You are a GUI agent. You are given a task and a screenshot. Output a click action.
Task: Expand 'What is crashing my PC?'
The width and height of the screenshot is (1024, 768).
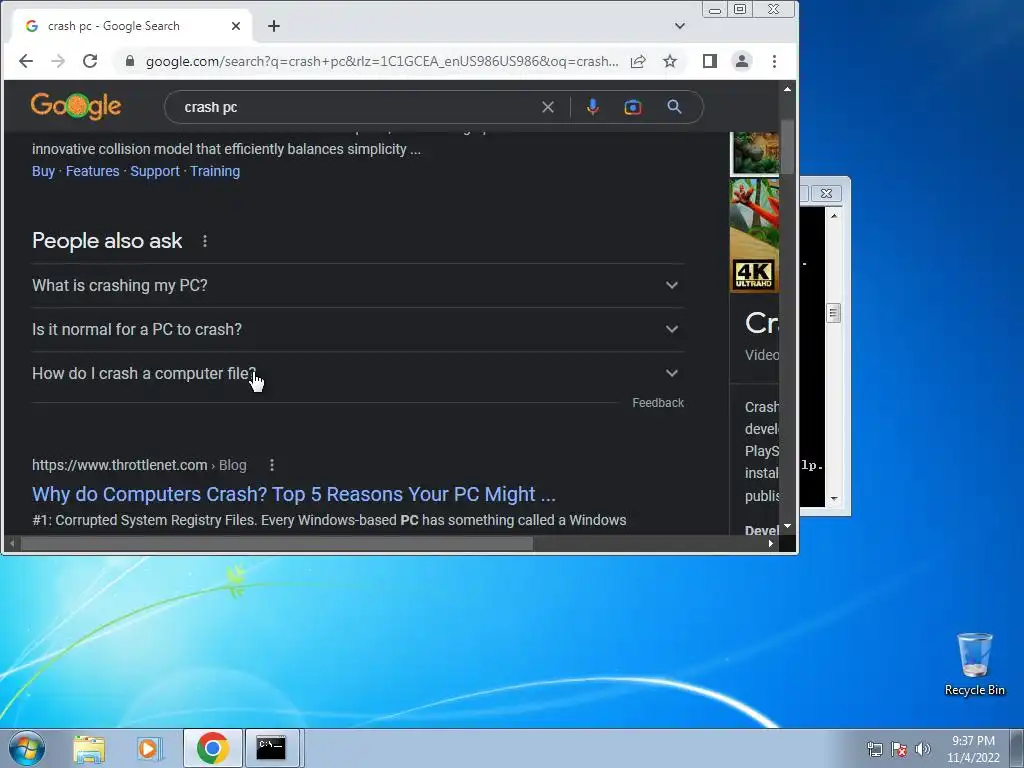[358, 285]
